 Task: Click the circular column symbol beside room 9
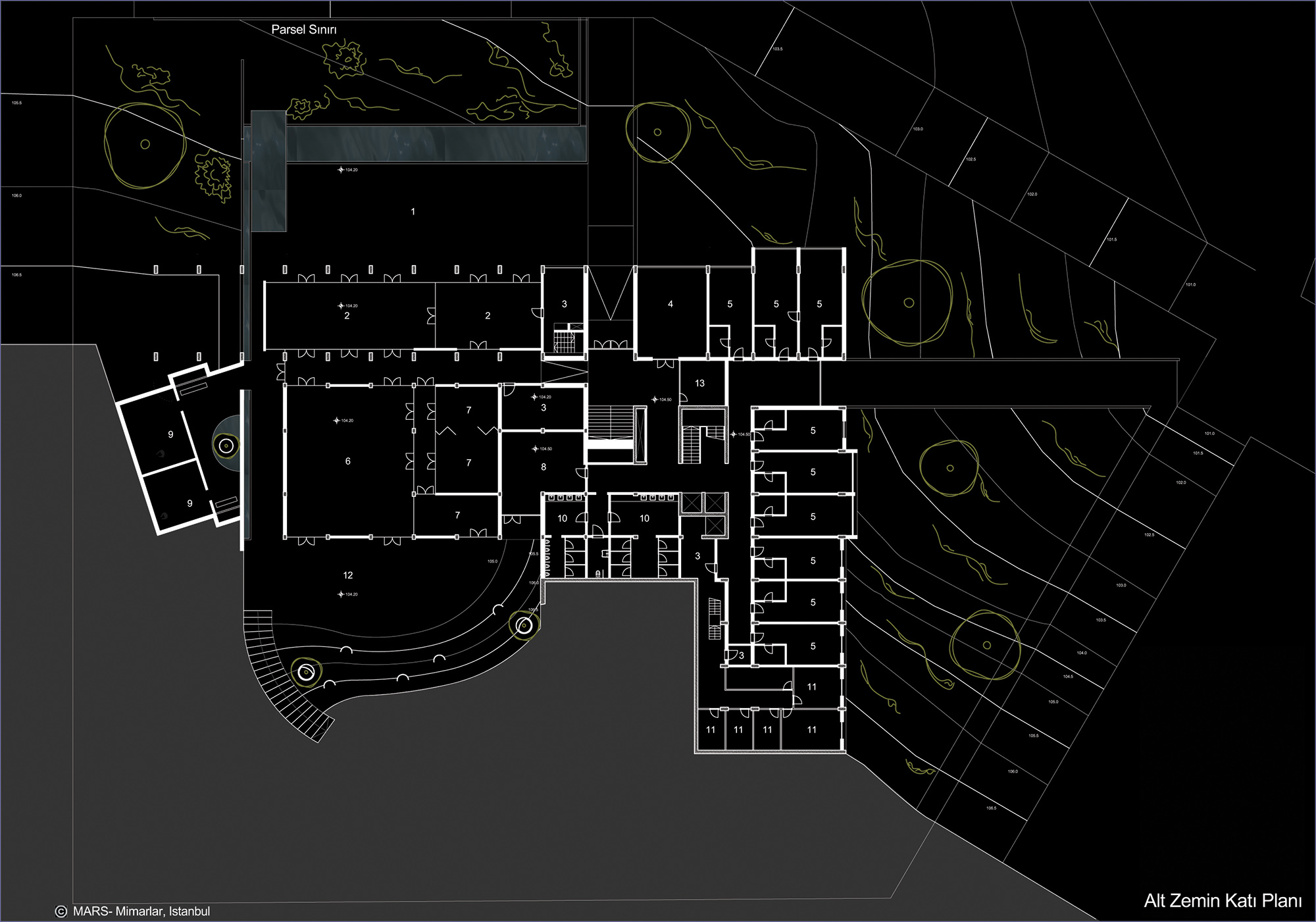tap(226, 446)
